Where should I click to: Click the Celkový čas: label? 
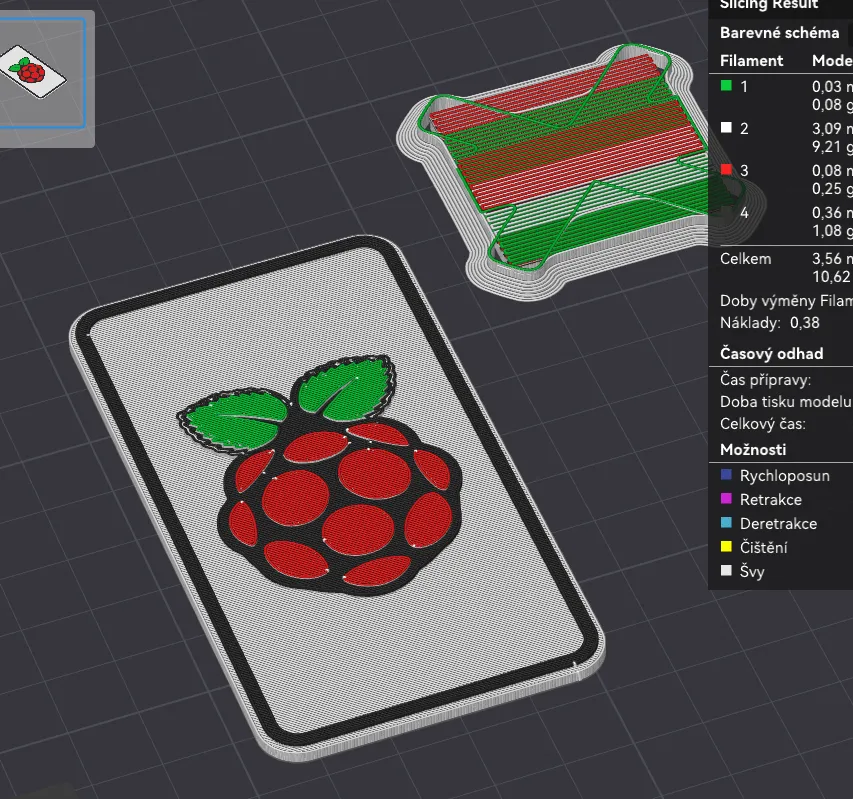(763, 424)
